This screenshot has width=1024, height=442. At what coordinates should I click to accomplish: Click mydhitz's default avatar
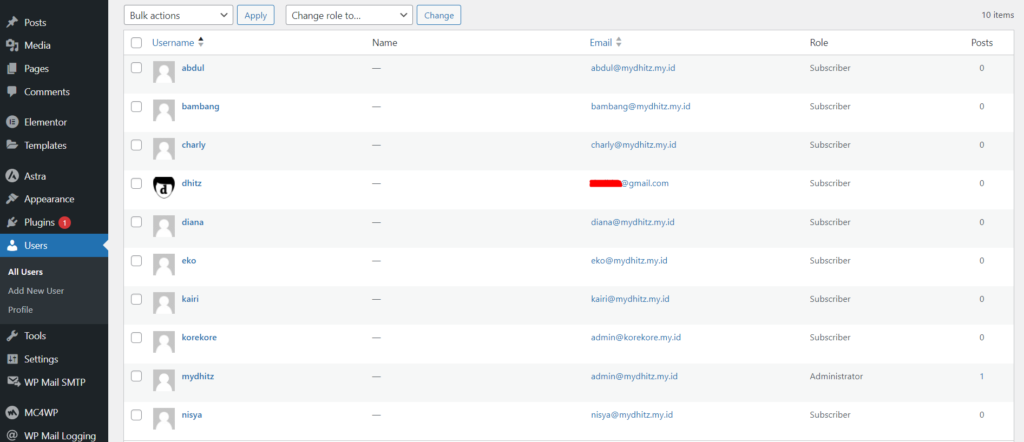[x=164, y=381]
